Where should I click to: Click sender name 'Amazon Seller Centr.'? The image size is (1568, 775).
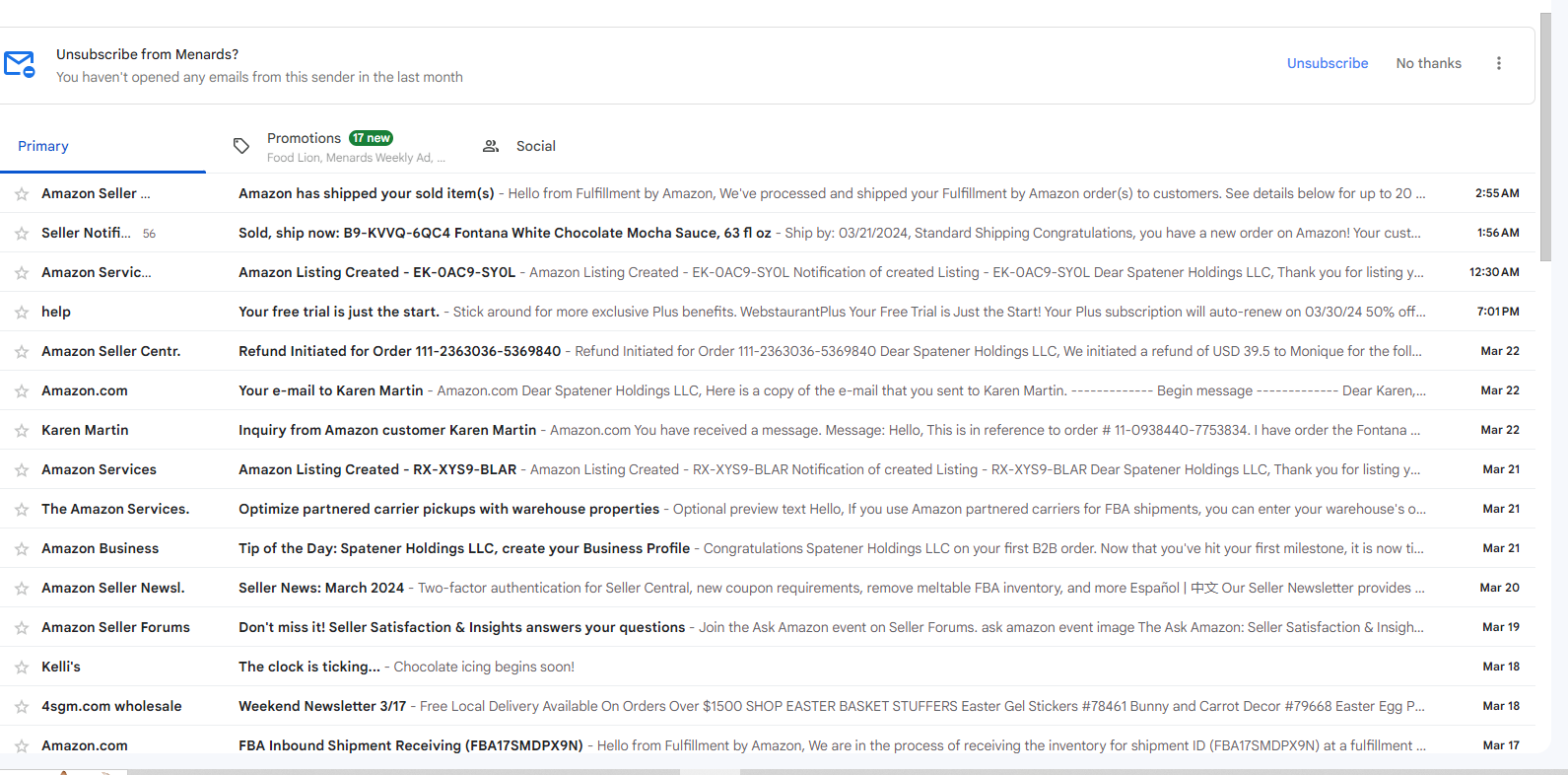111,351
